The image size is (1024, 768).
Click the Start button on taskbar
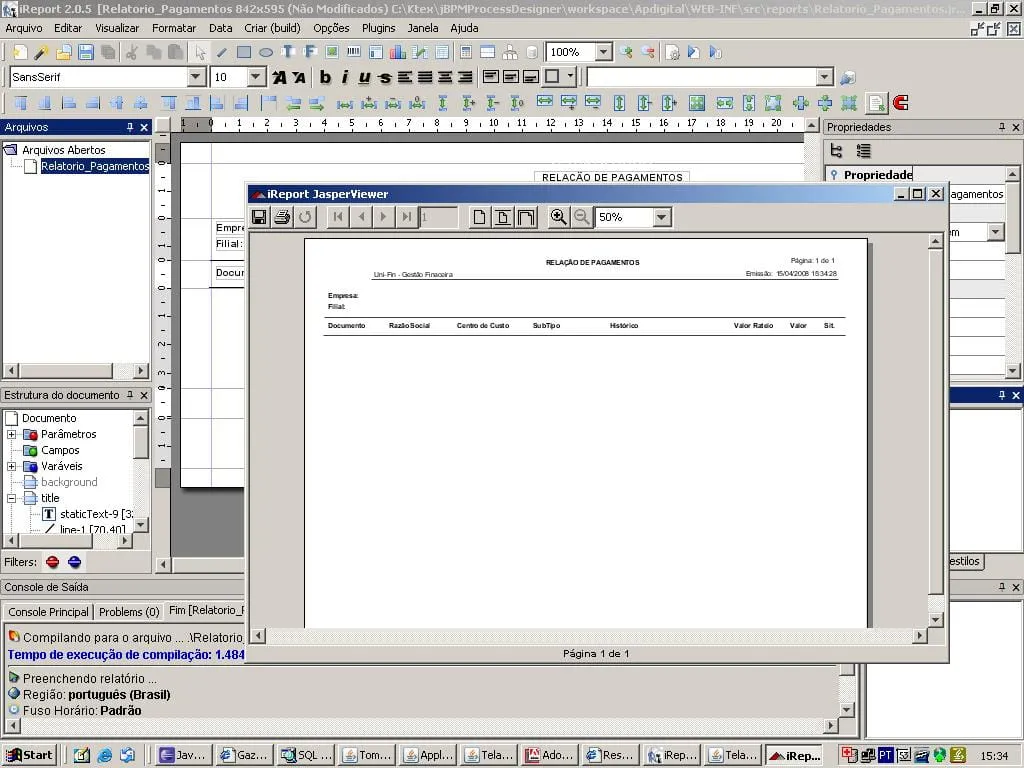click(x=30, y=755)
